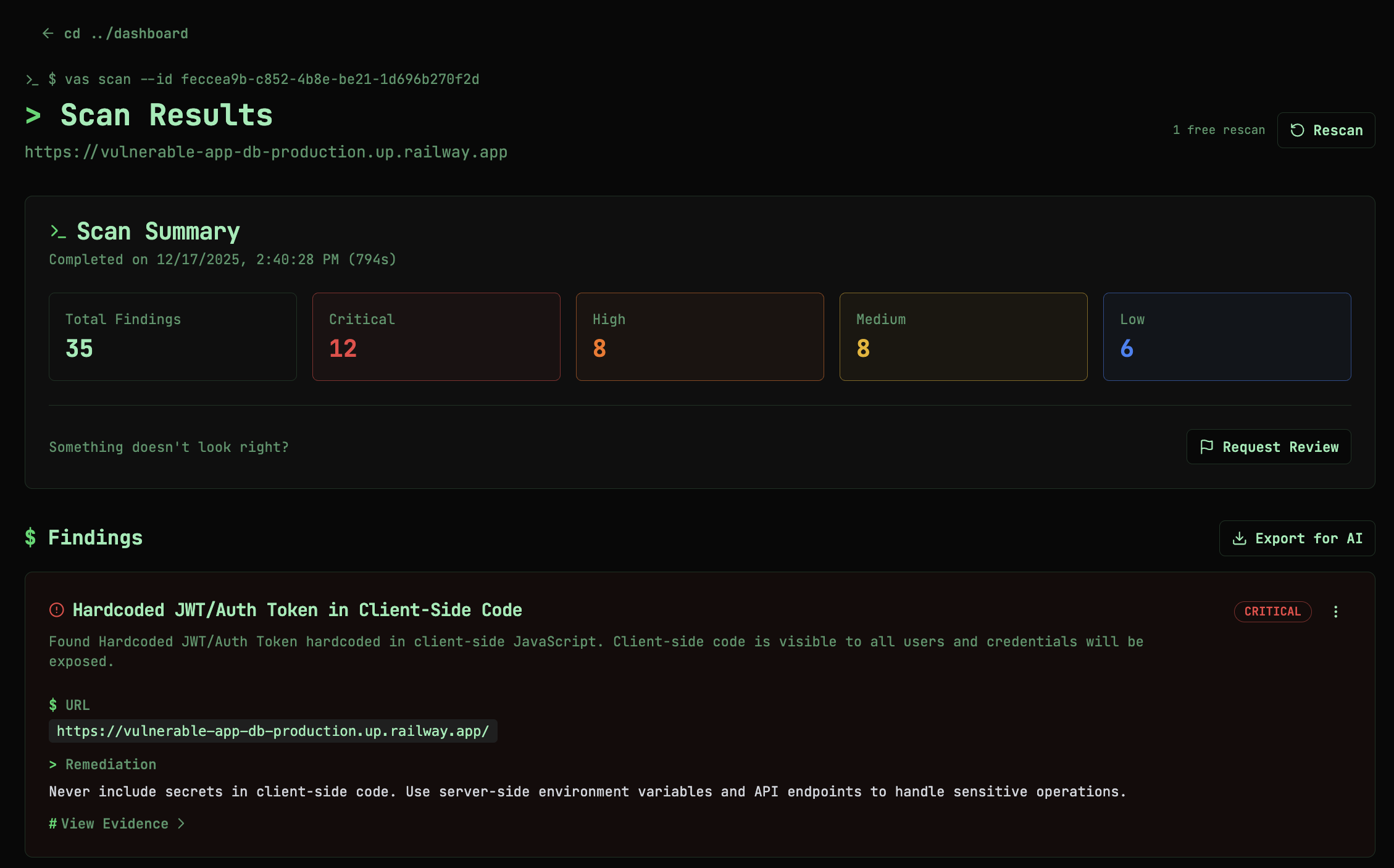The image size is (1394, 868).
Task: Click the back arrow to dashboard
Action: coord(48,33)
